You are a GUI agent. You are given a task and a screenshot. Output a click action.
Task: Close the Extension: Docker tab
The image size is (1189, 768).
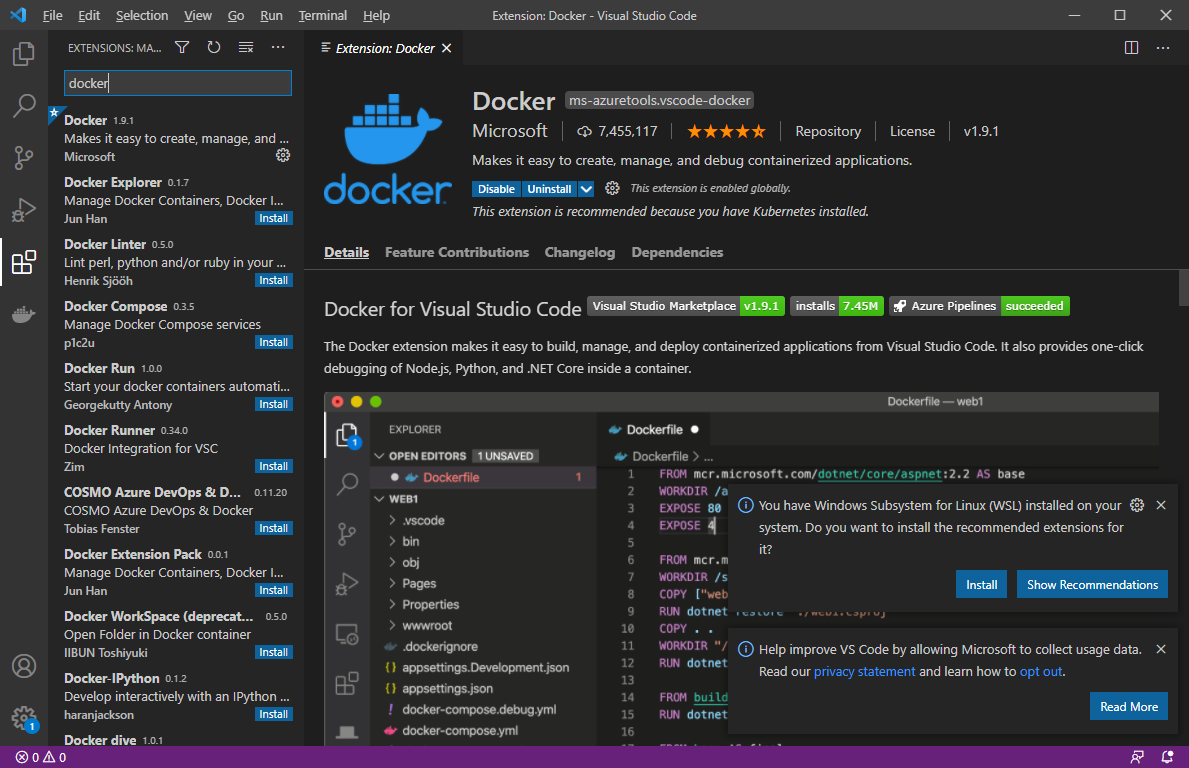click(447, 48)
